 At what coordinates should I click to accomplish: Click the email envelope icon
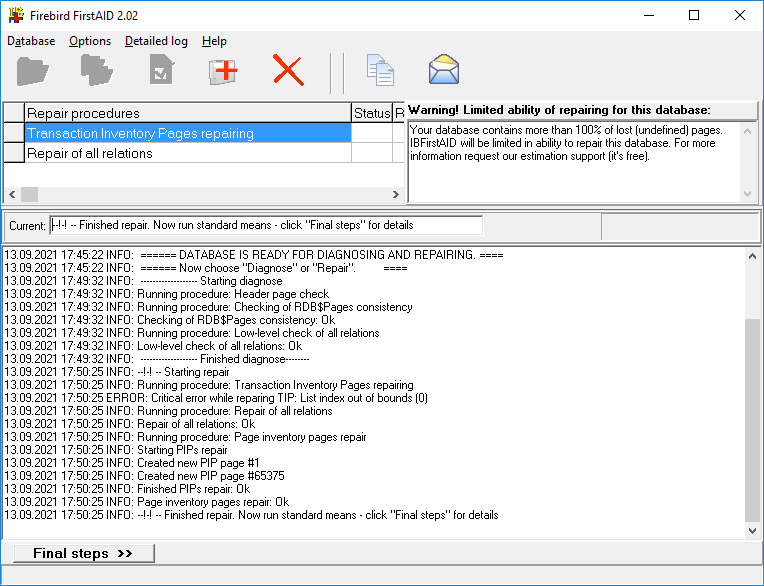click(444, 69)
